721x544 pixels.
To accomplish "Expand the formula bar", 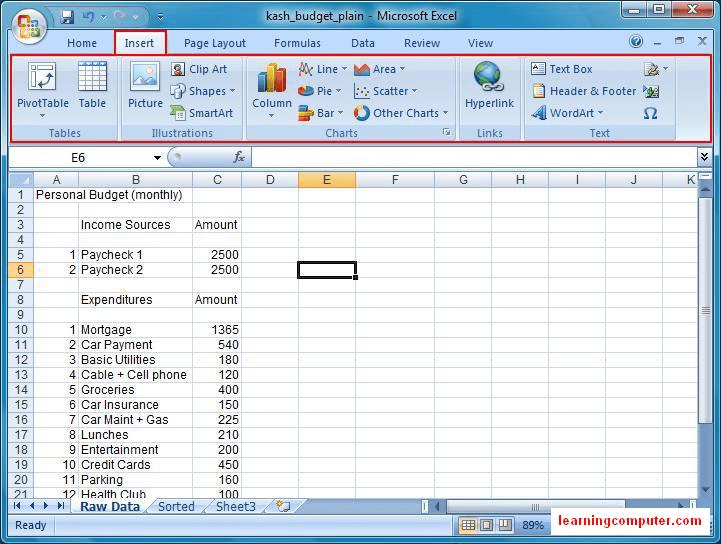I will [704, 157].
